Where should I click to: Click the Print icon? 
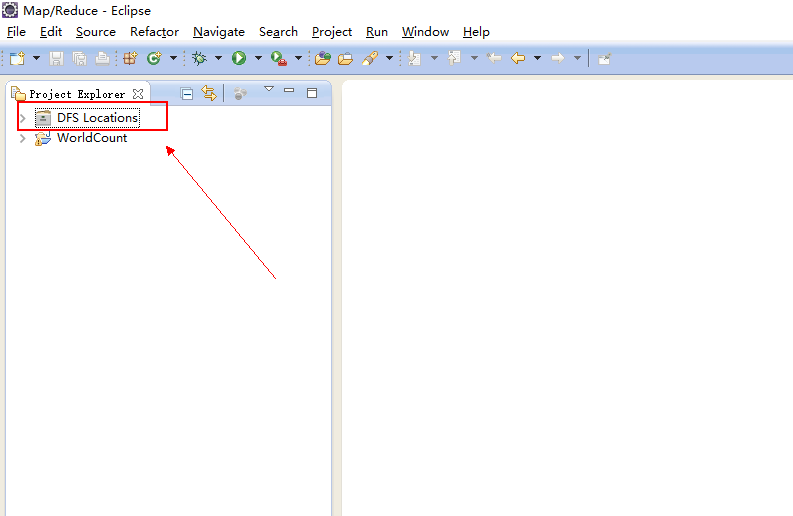[x=103, y=59]
